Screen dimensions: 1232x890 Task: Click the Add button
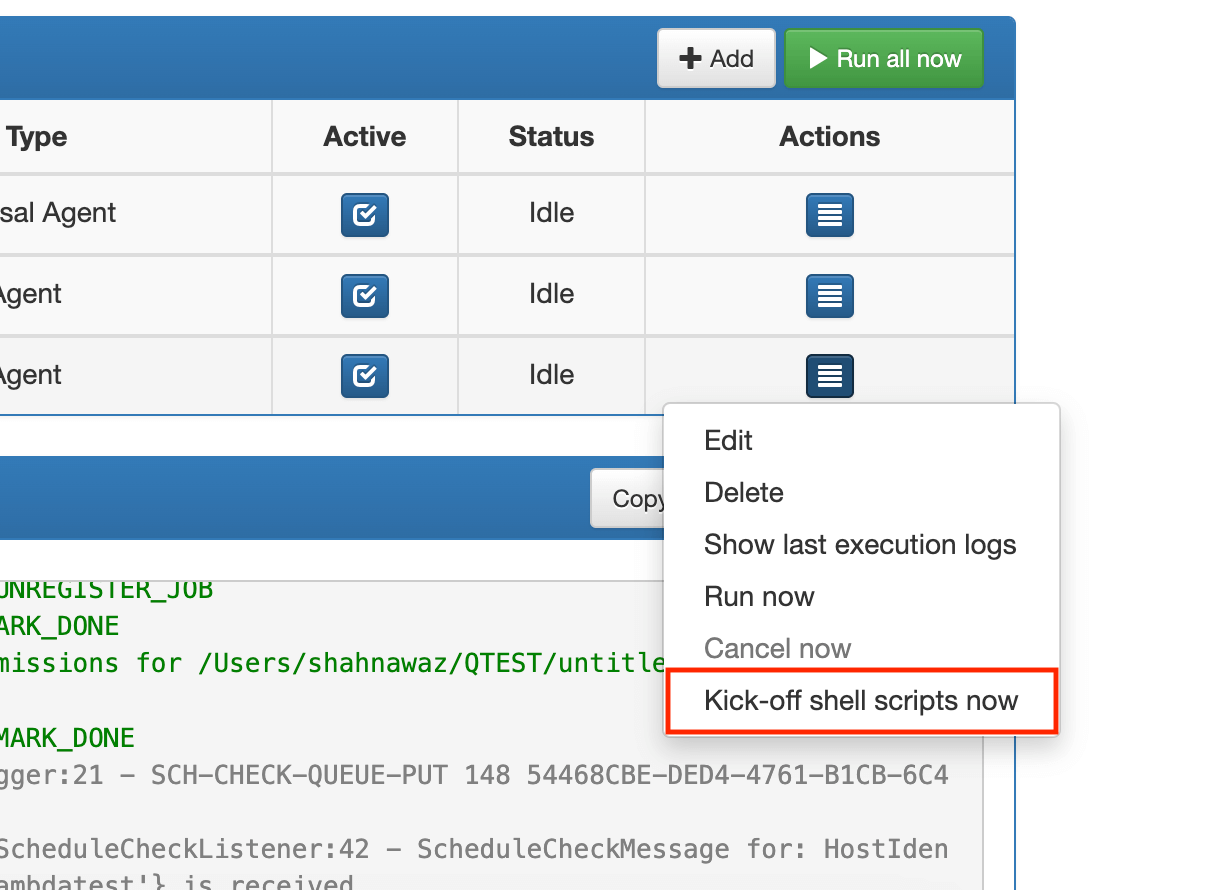pyautogui.click(x=716, y=58)
